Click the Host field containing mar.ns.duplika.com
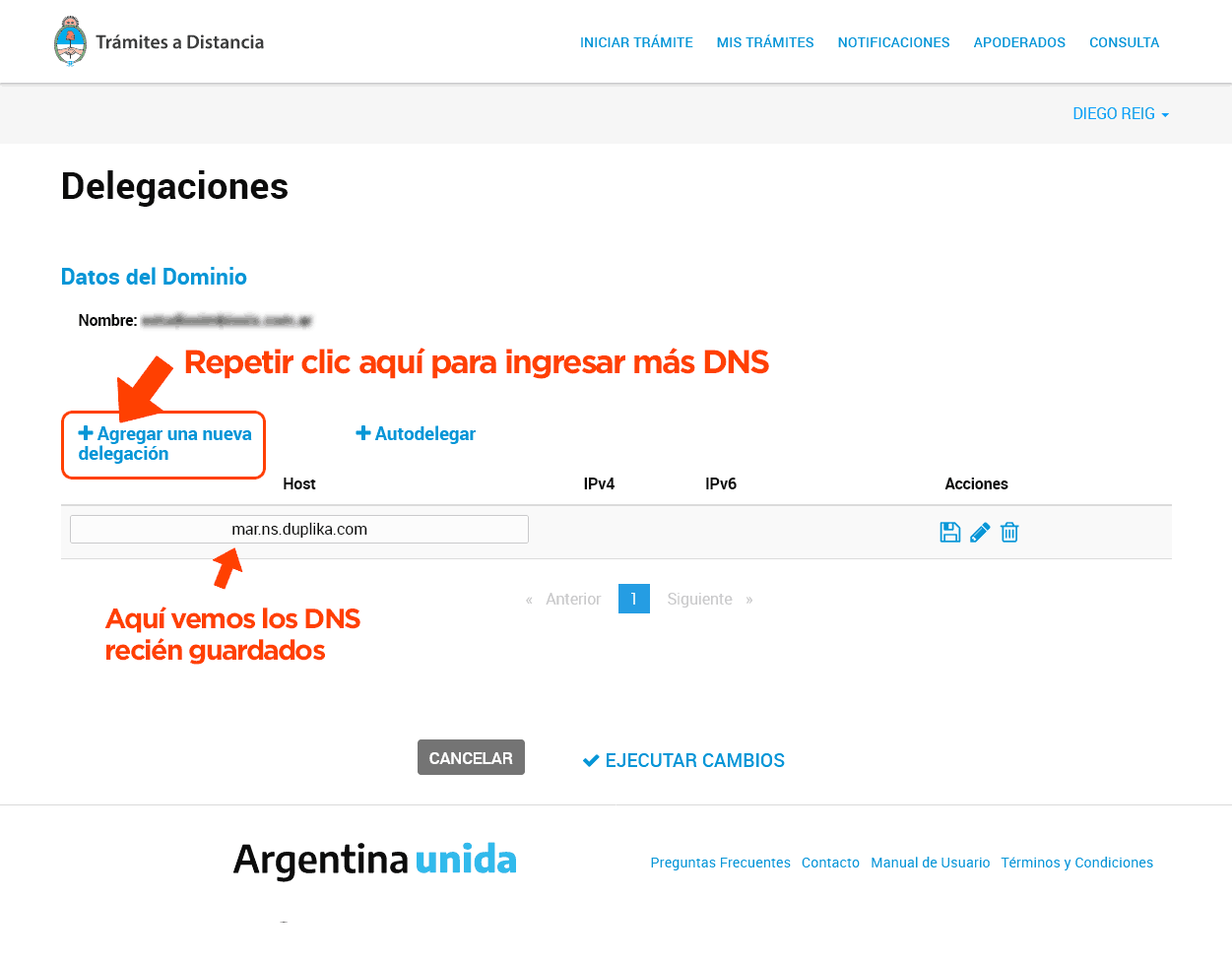The width and height of the screenshot is (1232, 961). pyautogui.click(x=298, y=529)
